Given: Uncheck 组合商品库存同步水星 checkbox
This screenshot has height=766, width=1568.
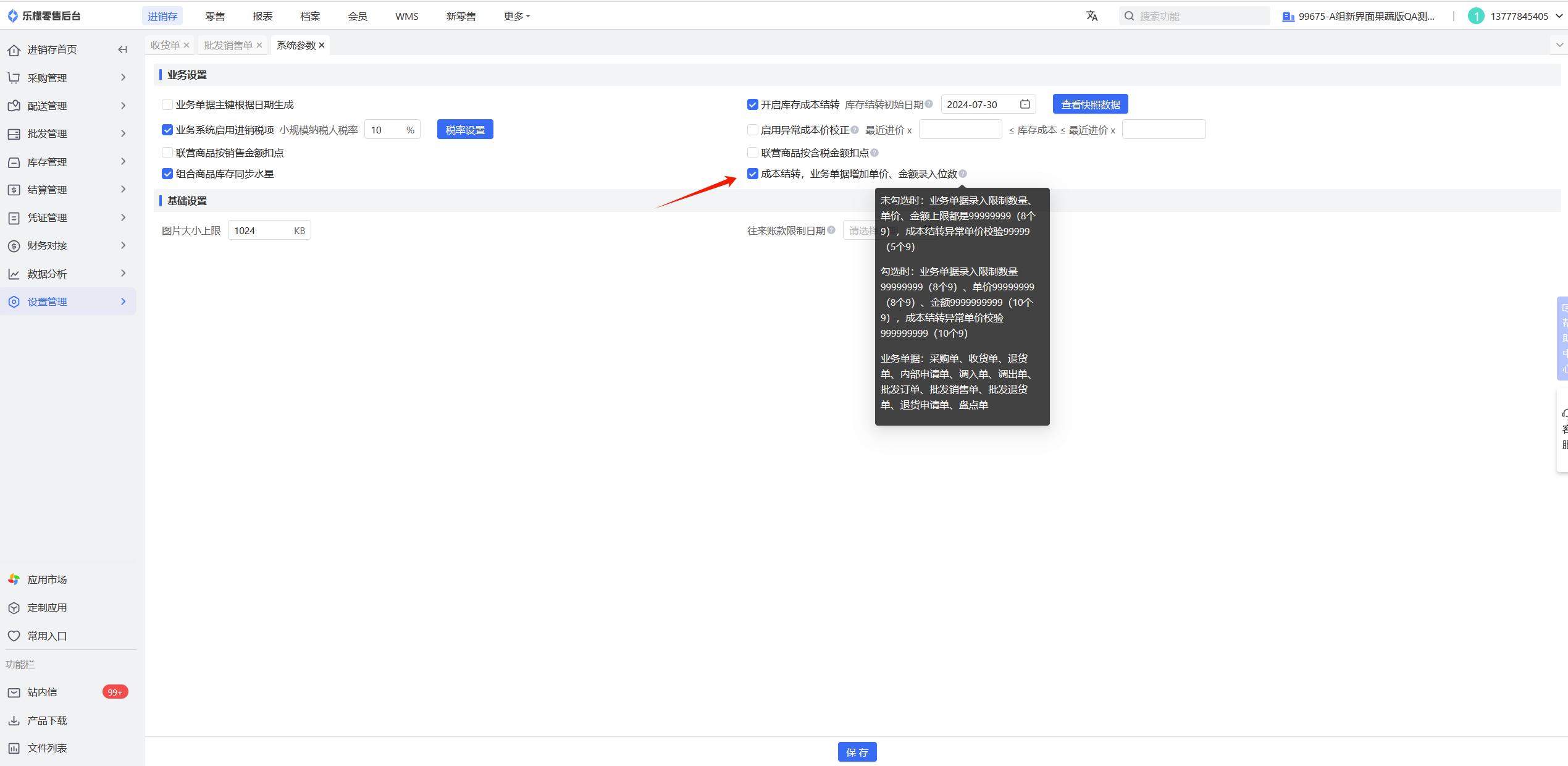Looking at the screenshot, I should point(167,174).
